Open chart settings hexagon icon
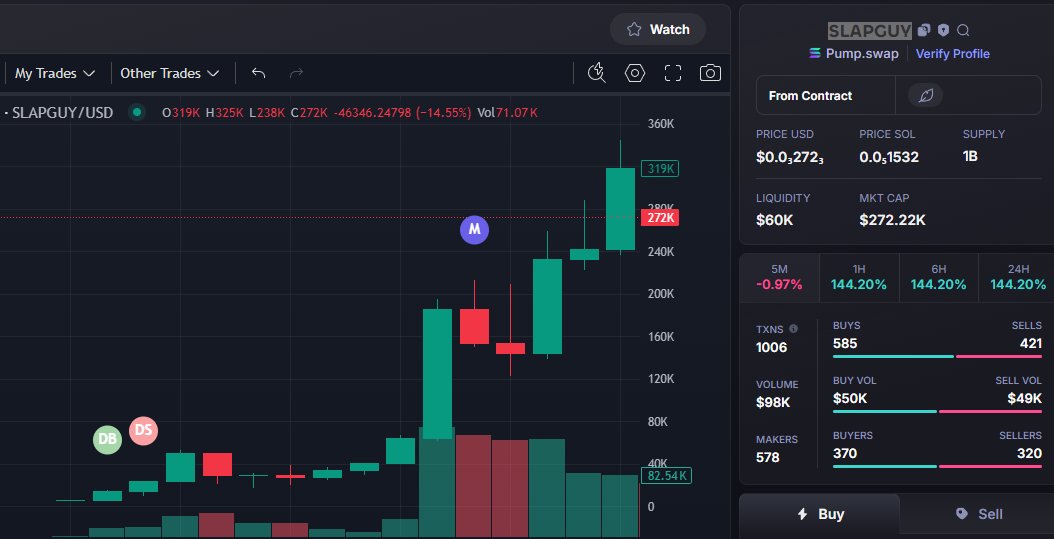Viewport: 1054px width, 539px height. pos(635,73)
